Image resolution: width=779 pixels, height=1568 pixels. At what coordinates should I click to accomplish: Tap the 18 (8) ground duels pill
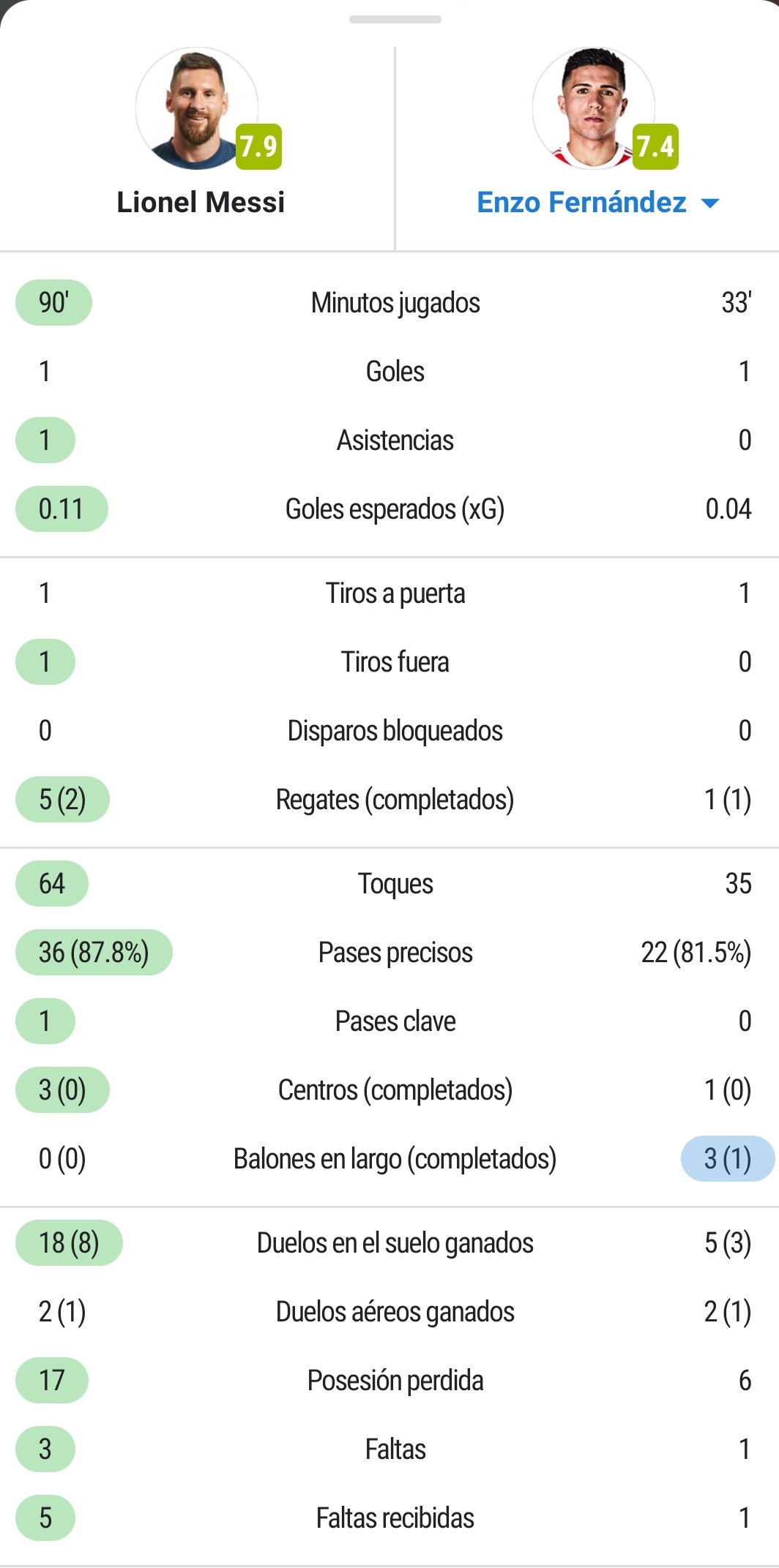(69, 1242)
